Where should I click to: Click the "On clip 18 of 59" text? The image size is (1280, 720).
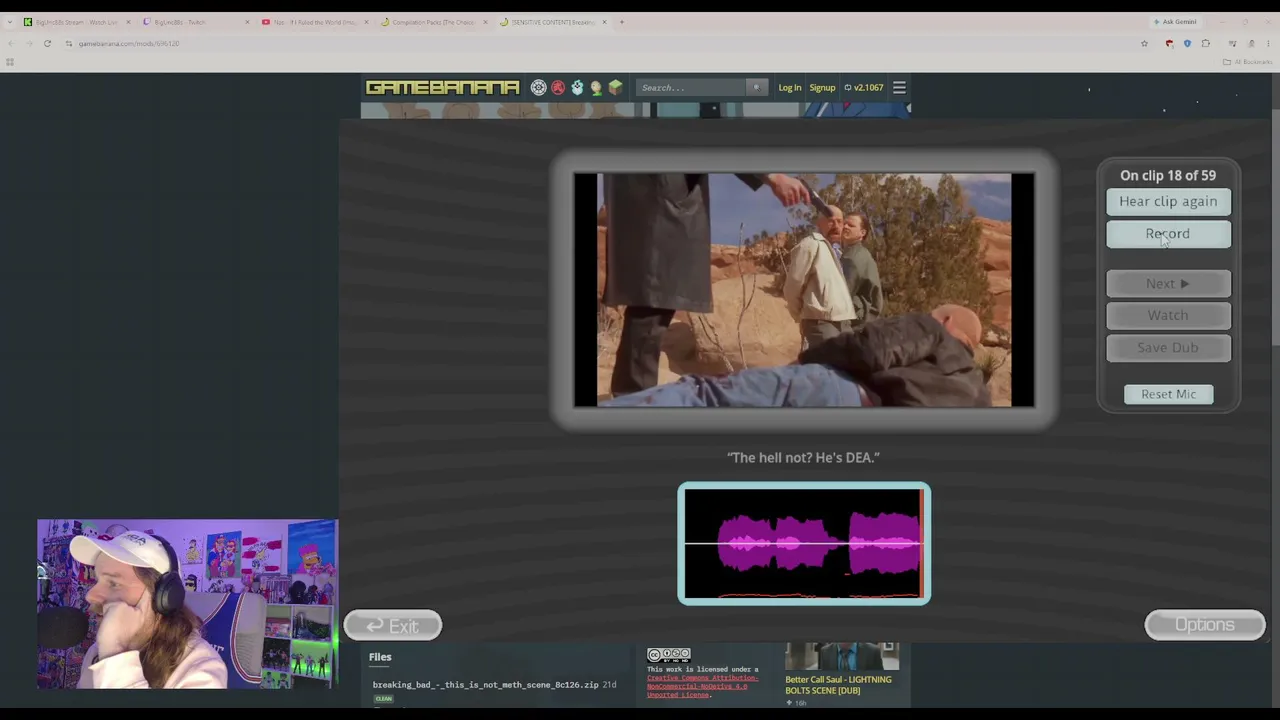(1168, 175)
